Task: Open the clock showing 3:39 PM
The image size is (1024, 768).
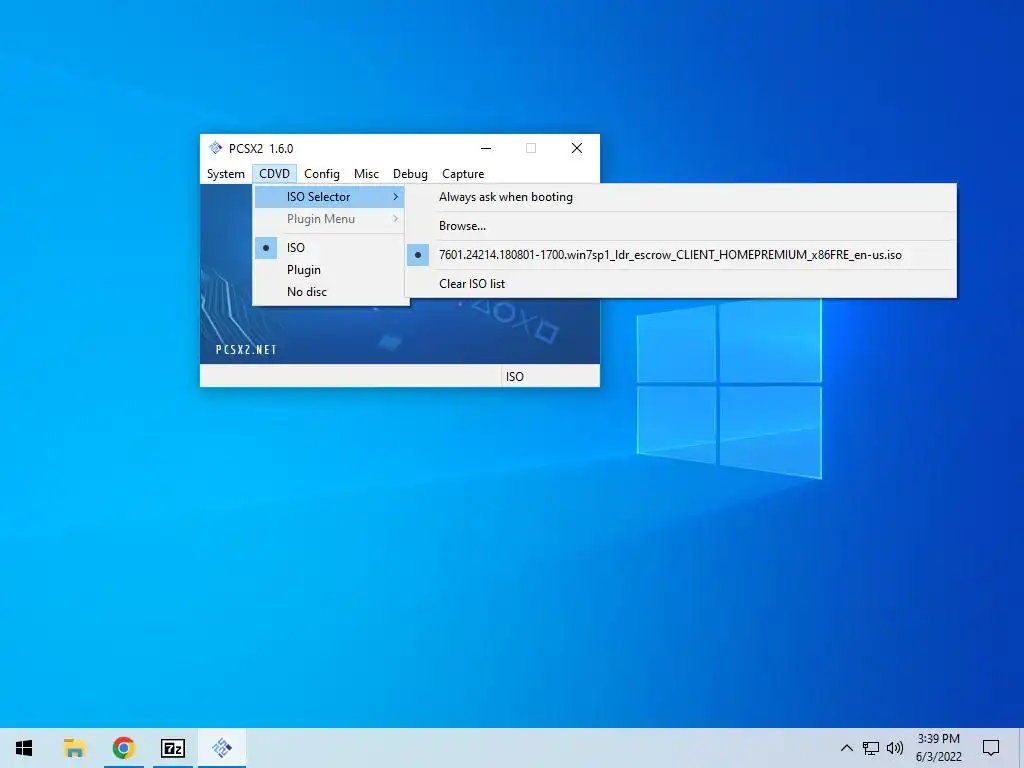Action: click(938, 748)
